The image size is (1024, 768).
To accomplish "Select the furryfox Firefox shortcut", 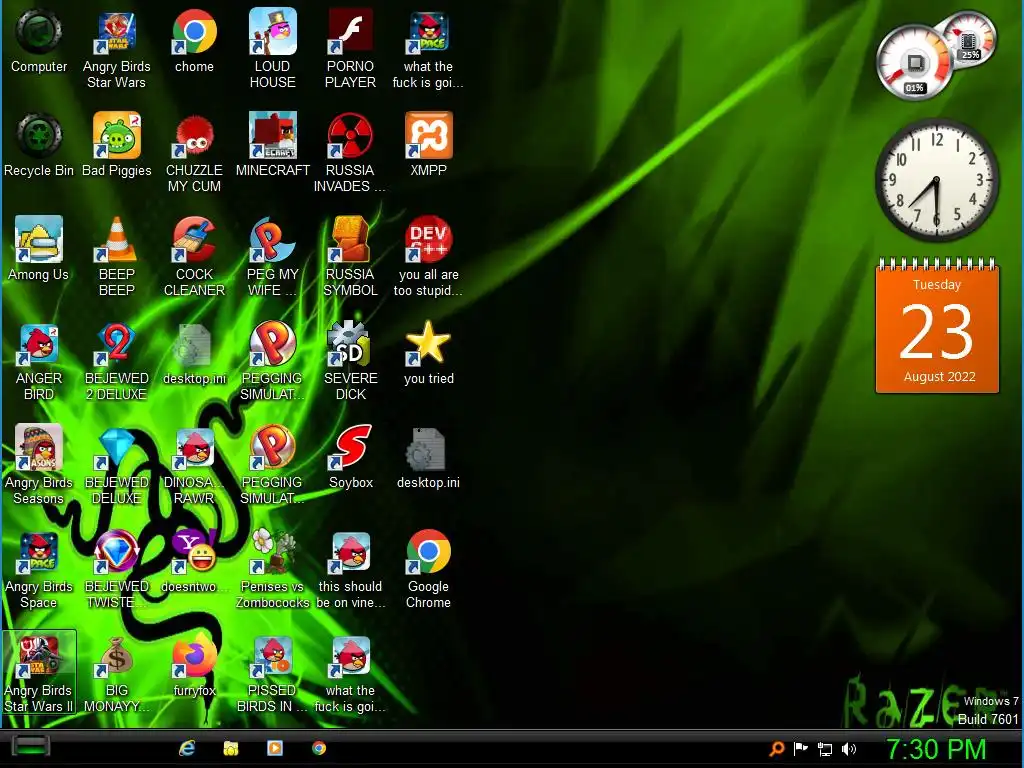I will (x=194, y=665).
